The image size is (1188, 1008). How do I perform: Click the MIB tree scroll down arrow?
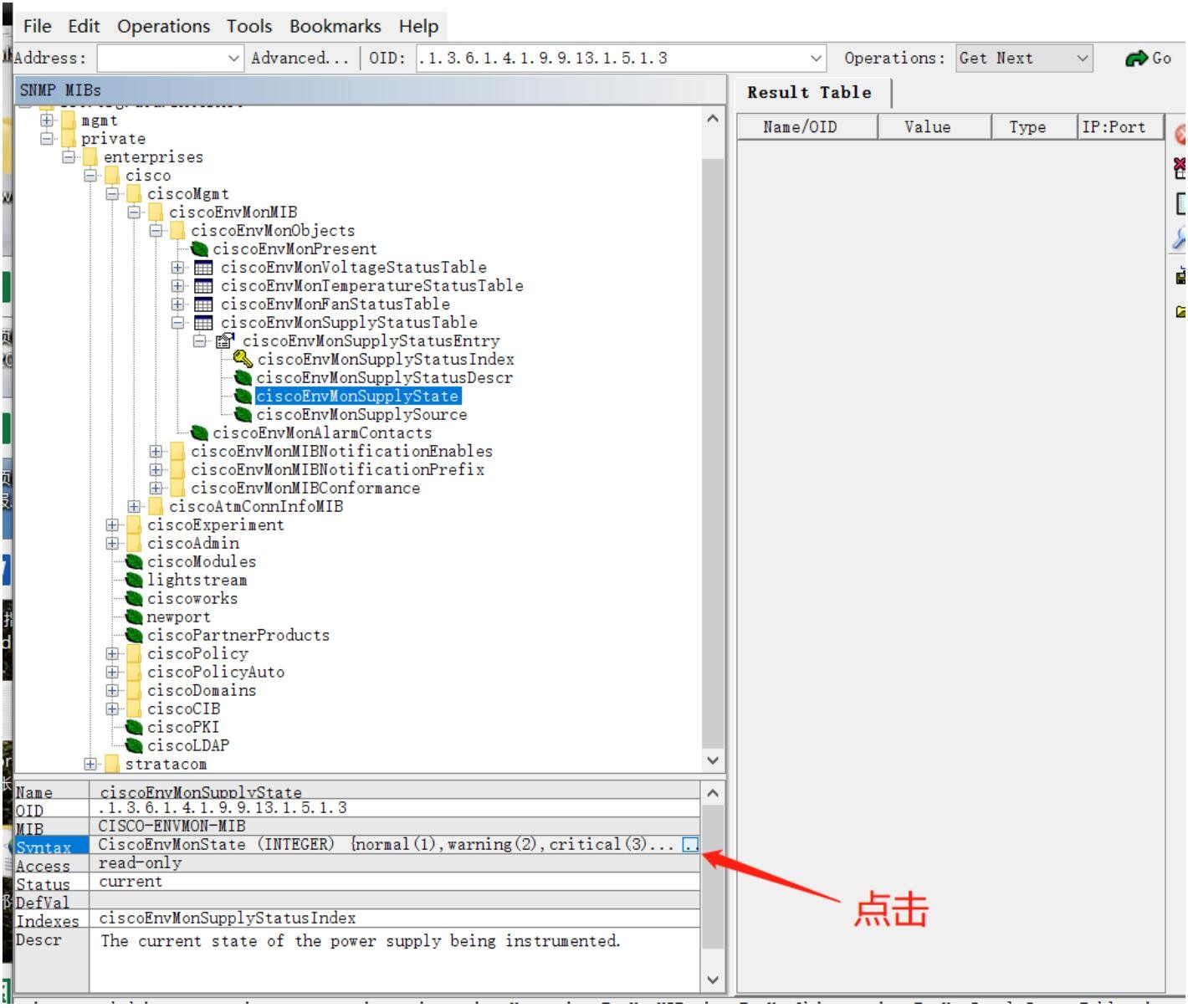pyautogui.click(x=713, y=760)
